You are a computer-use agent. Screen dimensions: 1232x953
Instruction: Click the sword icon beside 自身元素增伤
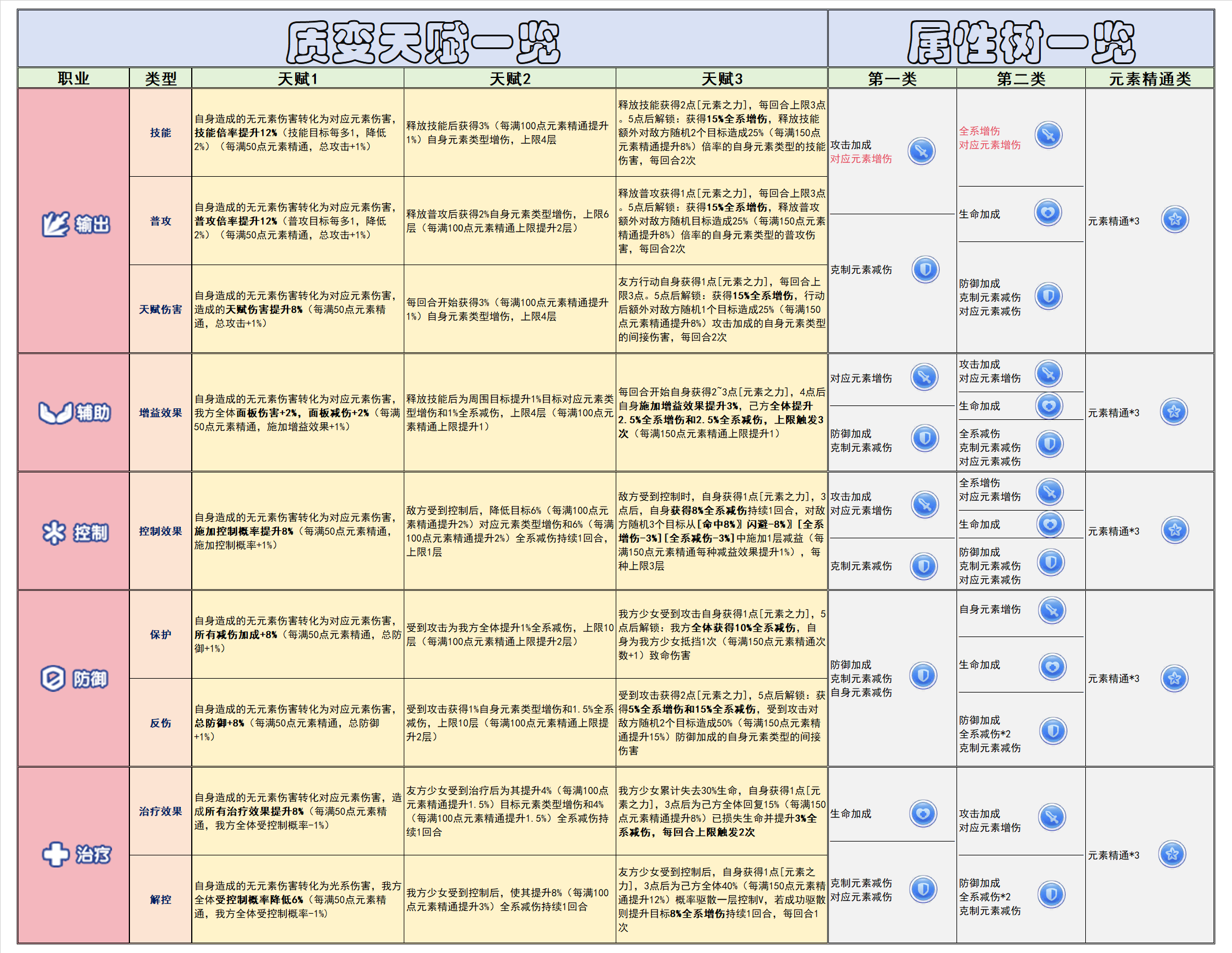pyautogui.click(x=1052, y=610)
